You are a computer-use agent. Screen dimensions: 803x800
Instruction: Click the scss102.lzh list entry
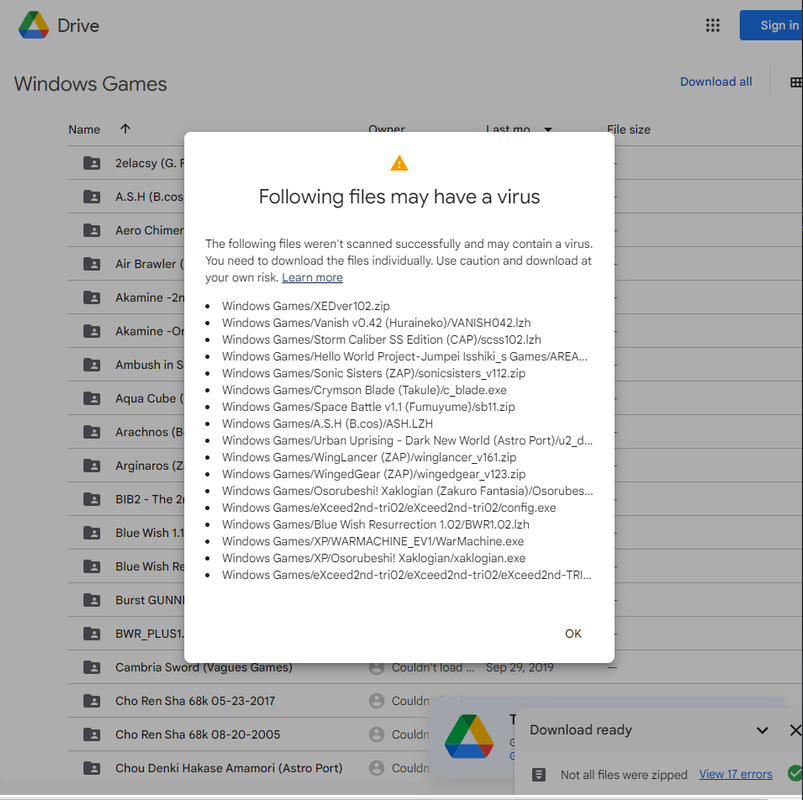point(381,340)
